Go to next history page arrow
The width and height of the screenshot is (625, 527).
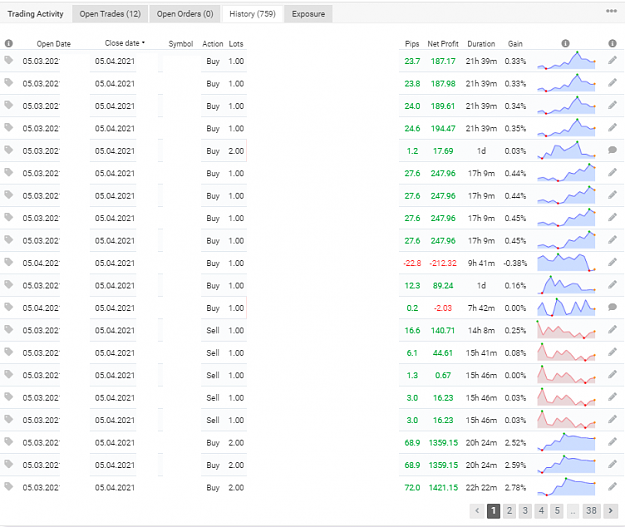click(611, 511)
